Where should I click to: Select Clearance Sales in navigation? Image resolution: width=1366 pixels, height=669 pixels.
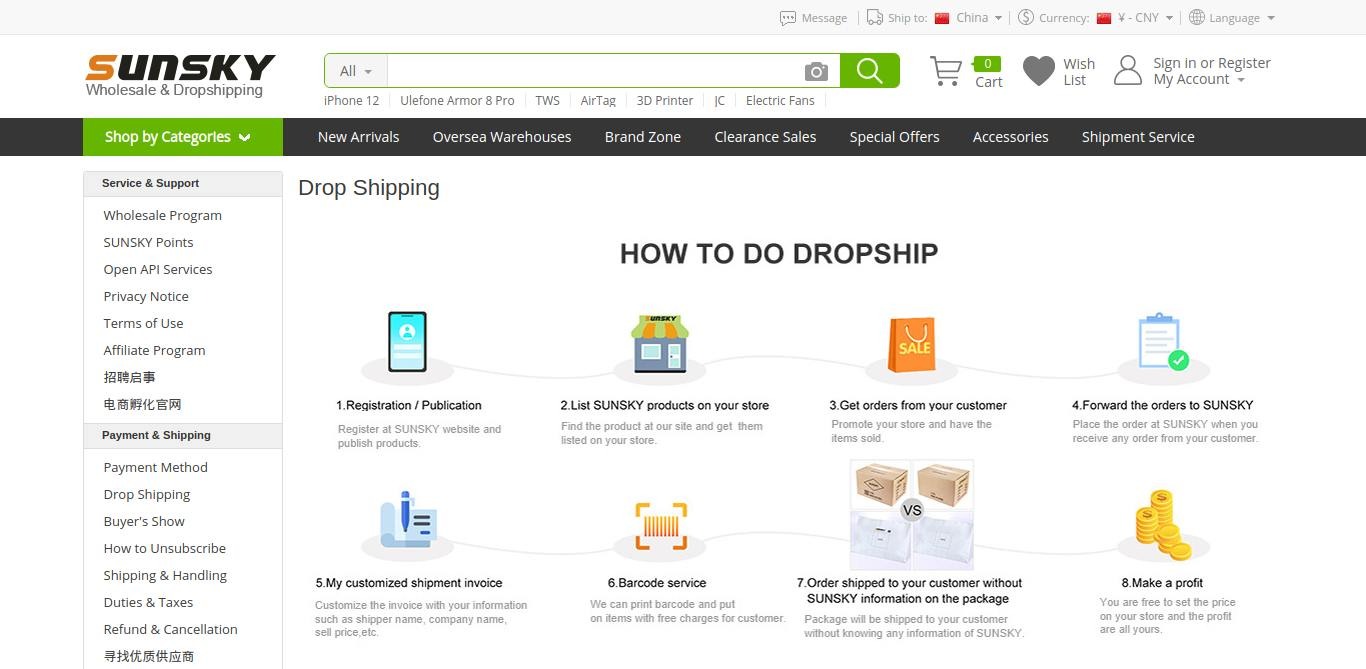765,137
